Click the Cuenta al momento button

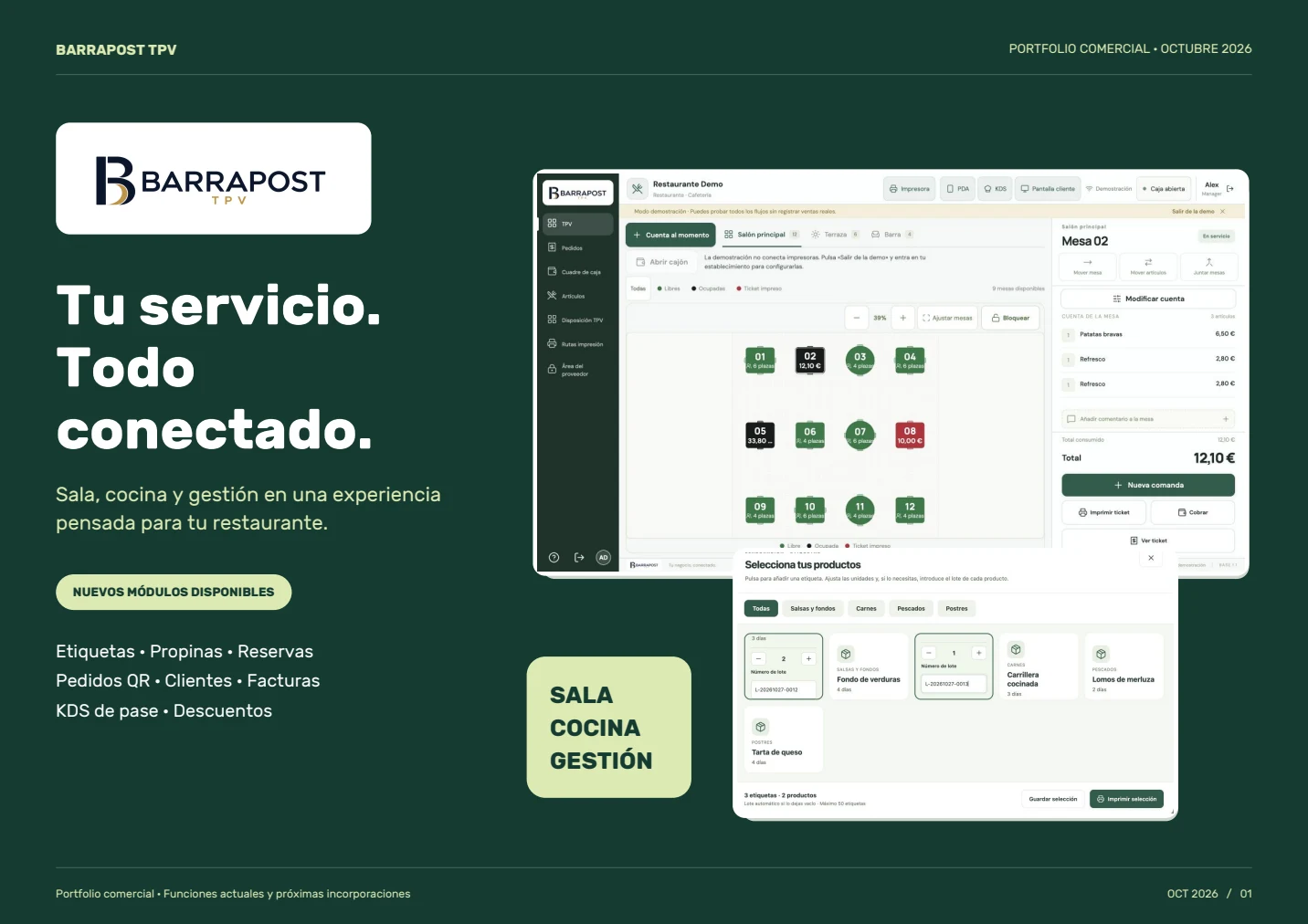point(670,235)
